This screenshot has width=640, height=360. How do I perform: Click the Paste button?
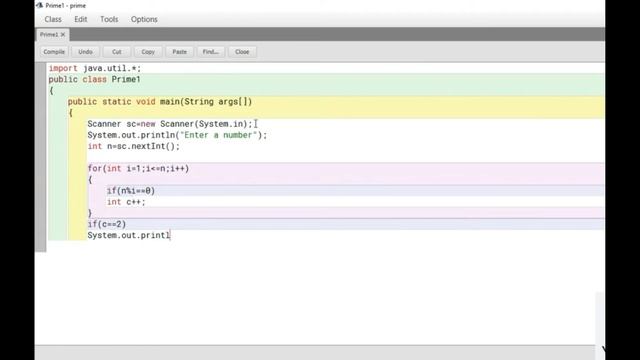click(180, 52)
